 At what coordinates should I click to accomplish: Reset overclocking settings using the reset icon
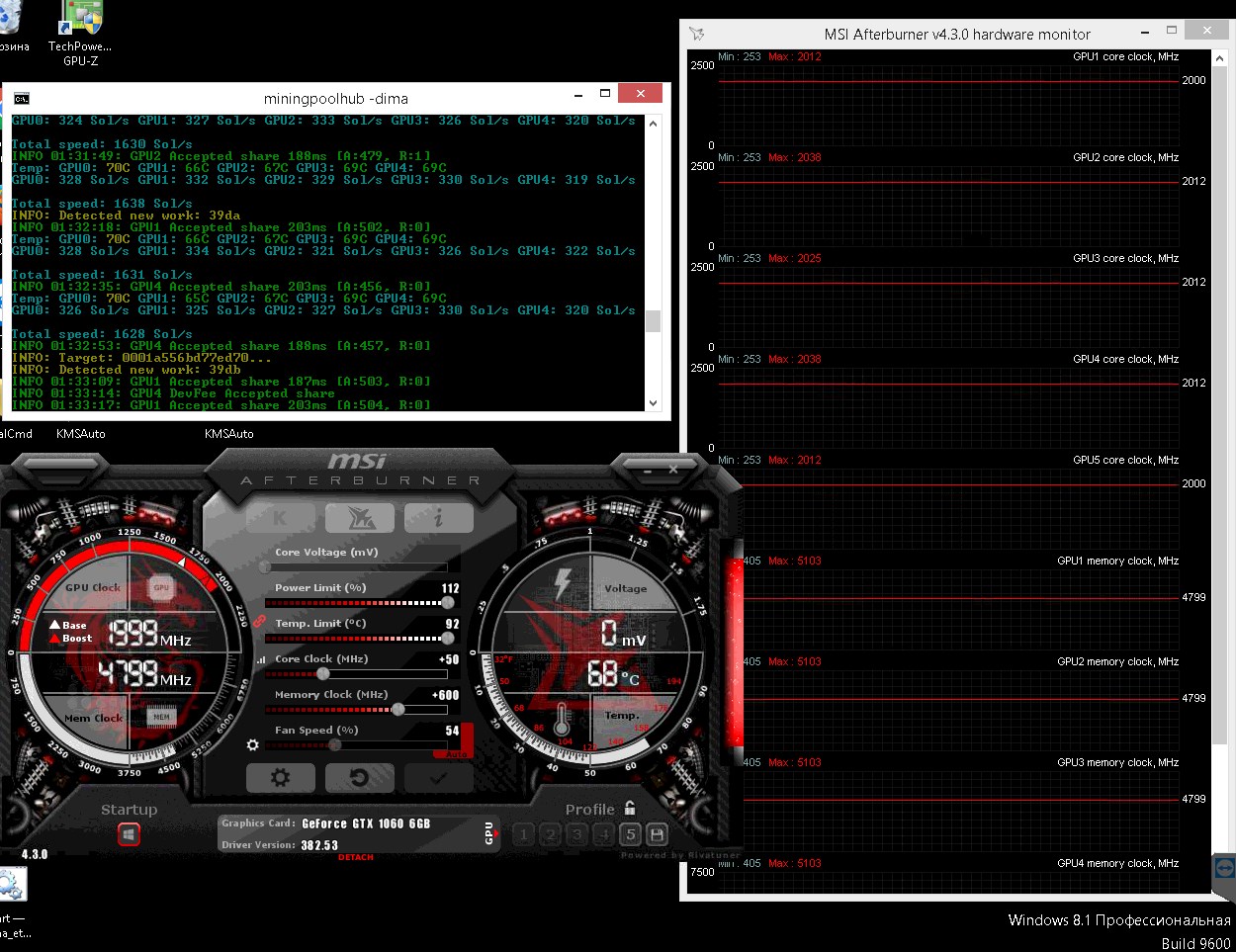[359, 777]
